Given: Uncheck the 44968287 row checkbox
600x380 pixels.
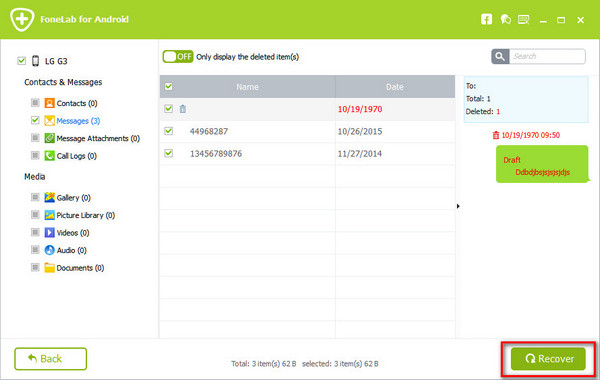Looking at the screenshot, I should pos(168,131).
